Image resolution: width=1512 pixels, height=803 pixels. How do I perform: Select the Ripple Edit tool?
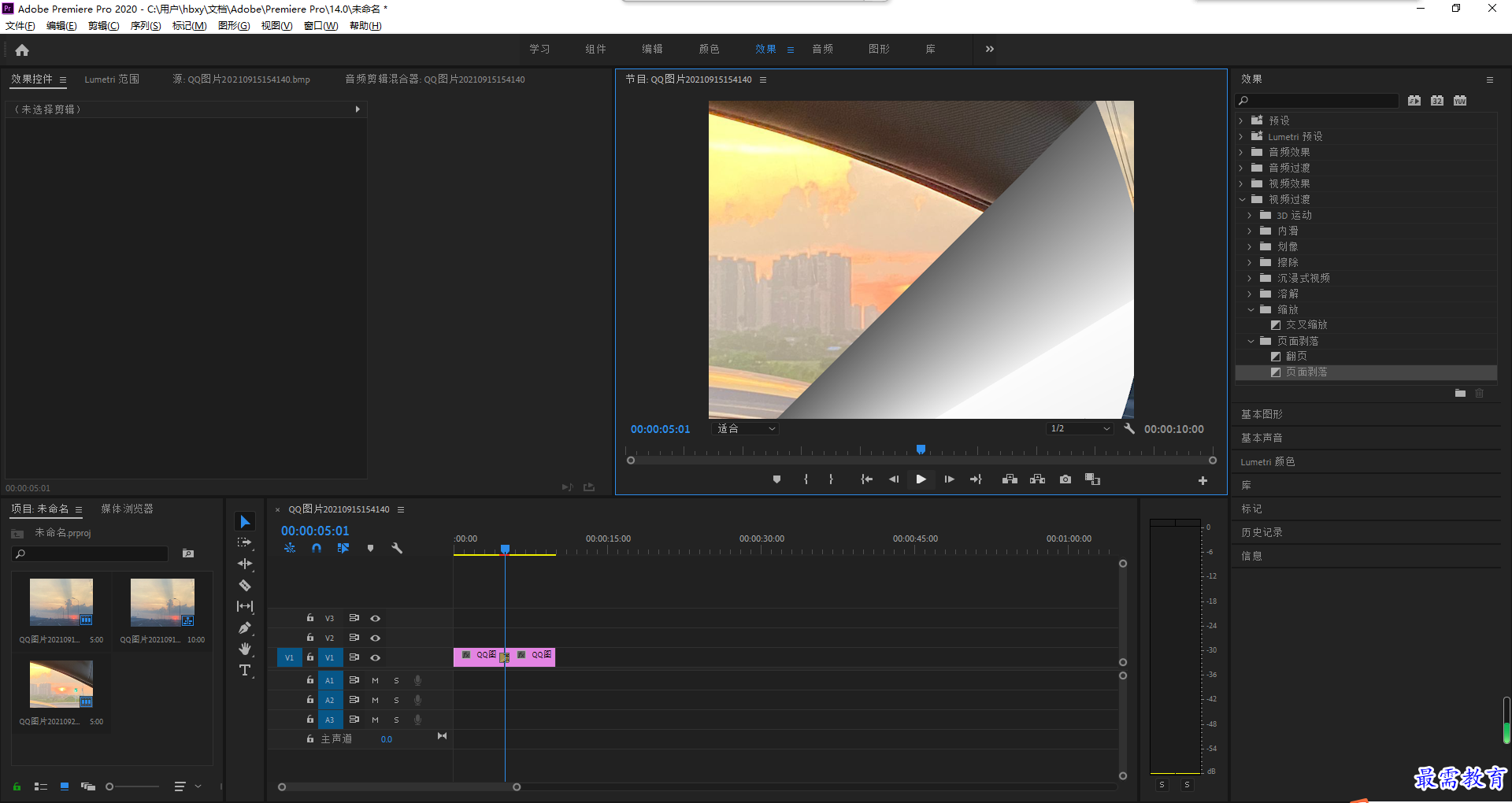pos(245,564)
